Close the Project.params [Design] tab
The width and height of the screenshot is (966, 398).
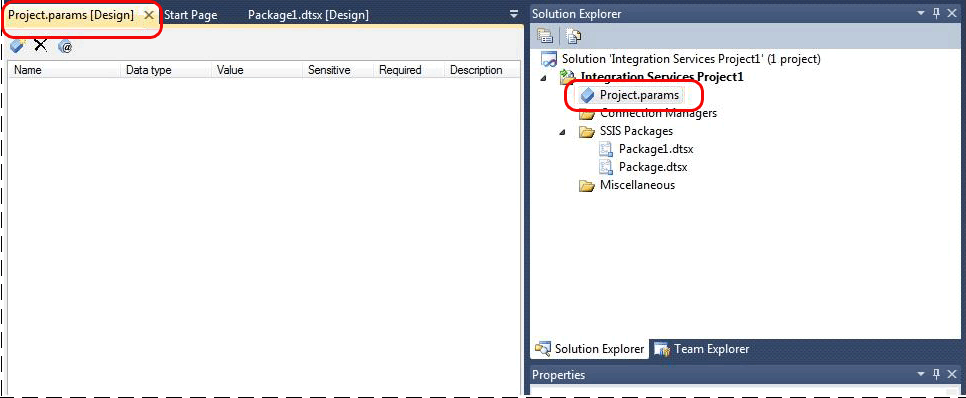(x=148, y=15)
